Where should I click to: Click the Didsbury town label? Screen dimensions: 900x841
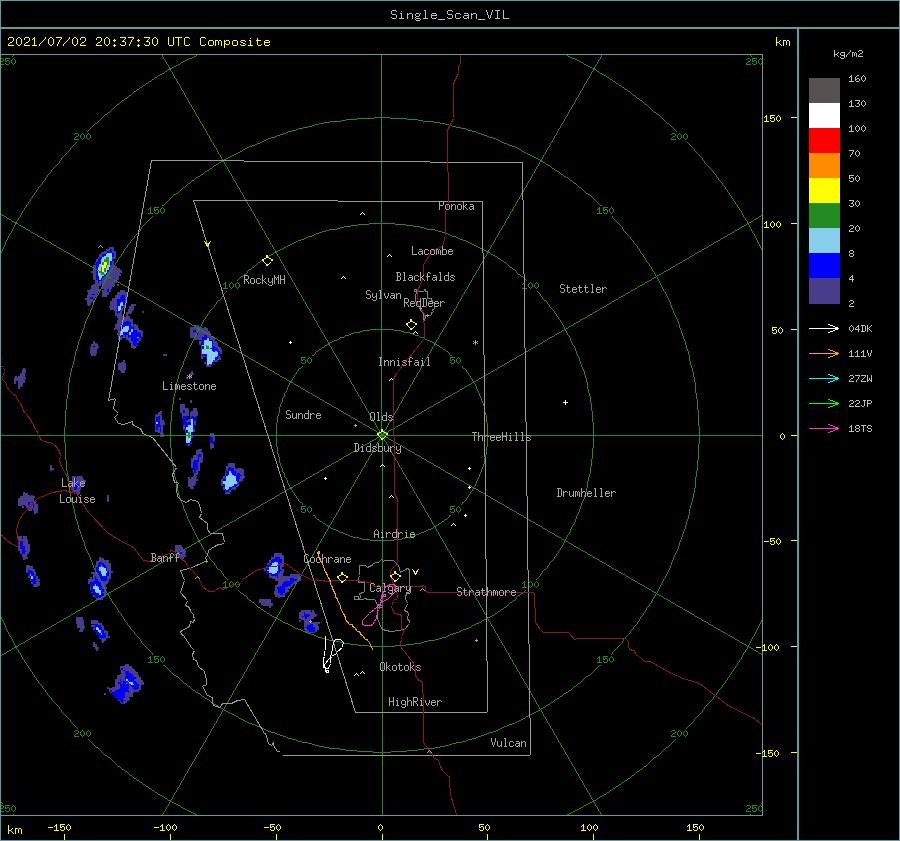click(x=377, y=448)
